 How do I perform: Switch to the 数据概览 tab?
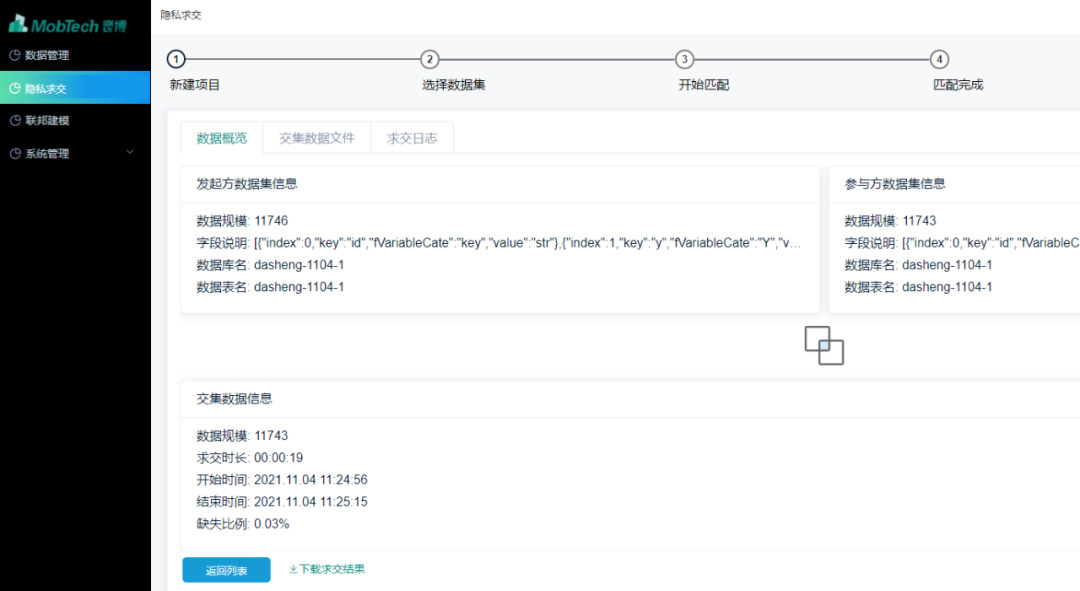coord(222,138)
